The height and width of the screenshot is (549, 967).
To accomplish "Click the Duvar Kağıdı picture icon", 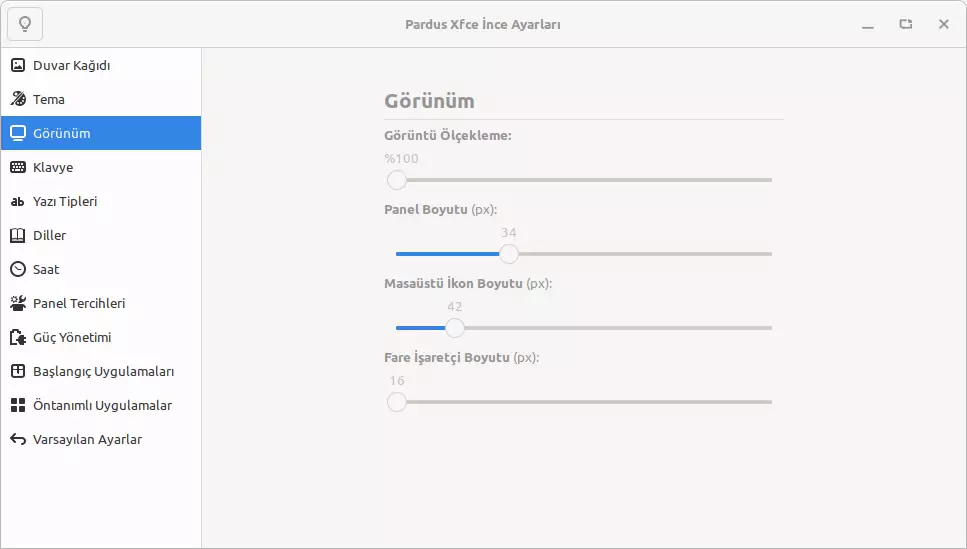I will click(18, 66).
